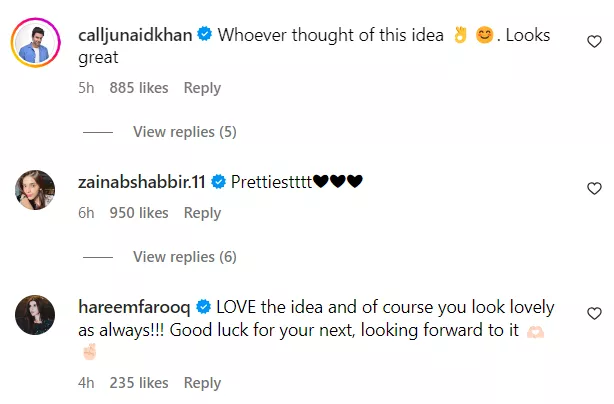Click zainabshabbir.11's verified badge
This screenshot has height=404, width=614.
point(218,181)
